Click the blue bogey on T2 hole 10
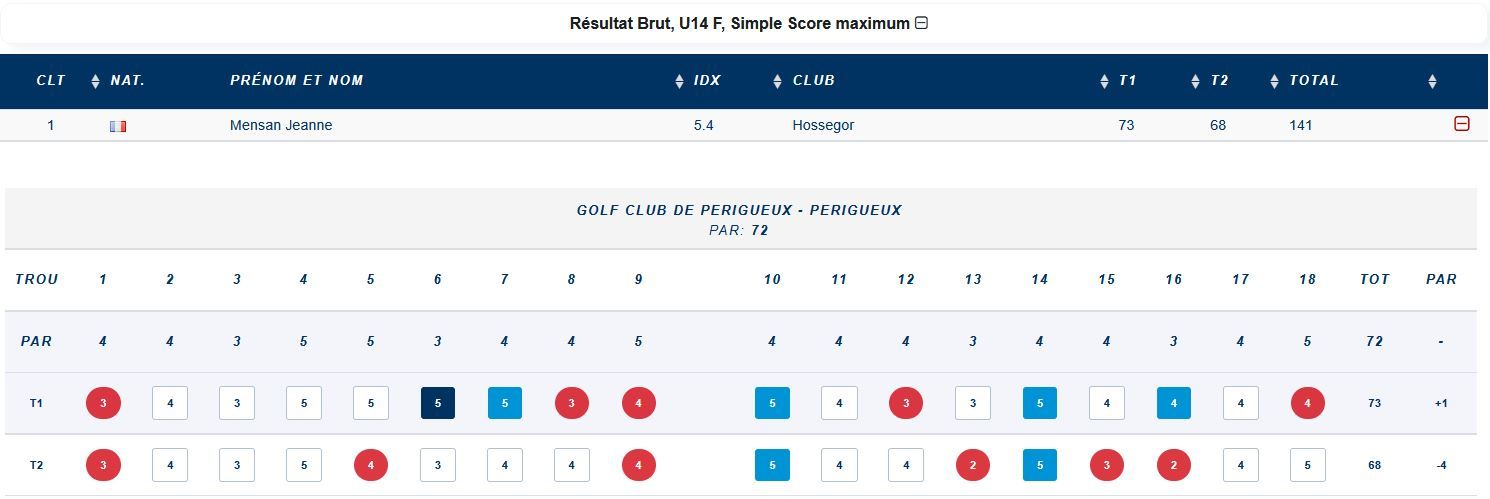This screenshot has height=499, width=1490. coord(772,465)
